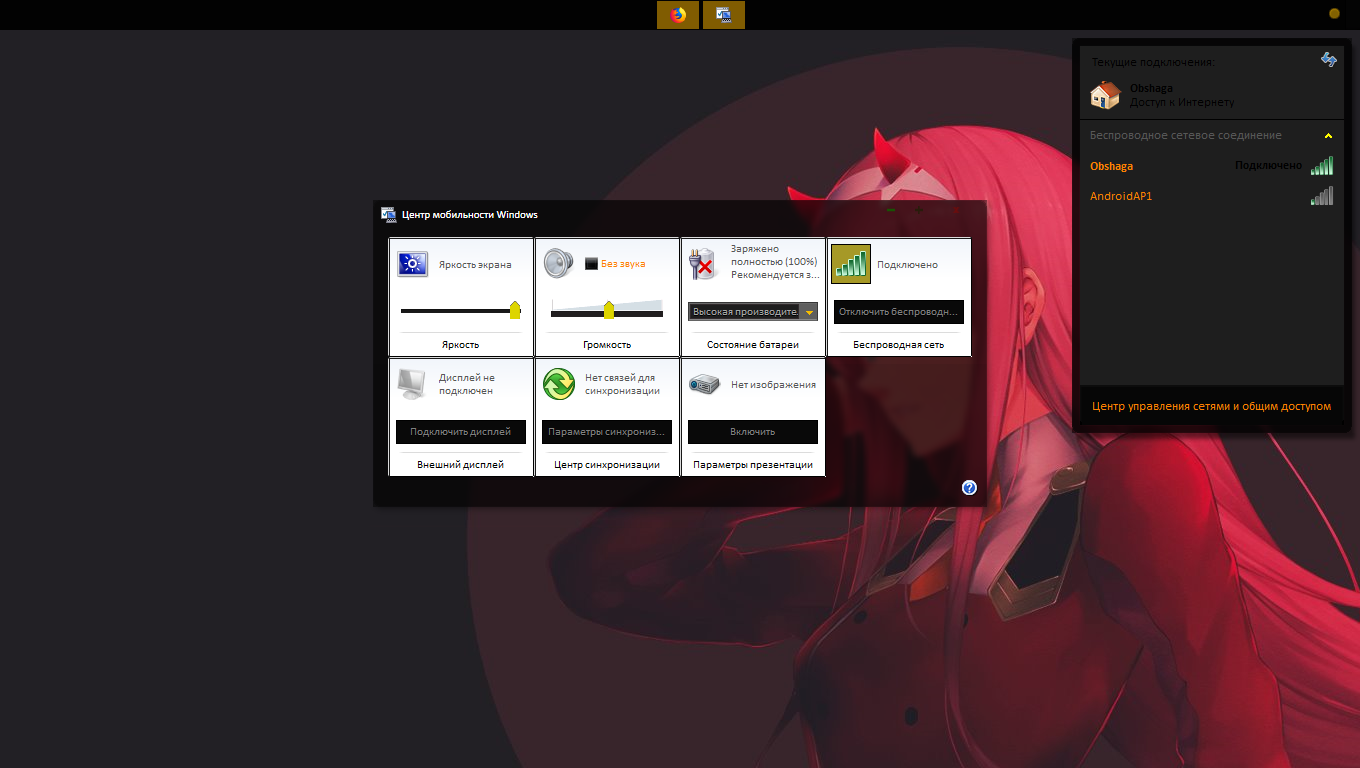Click the 'Дисплей не подключен' status text

(x=467, y=384)
